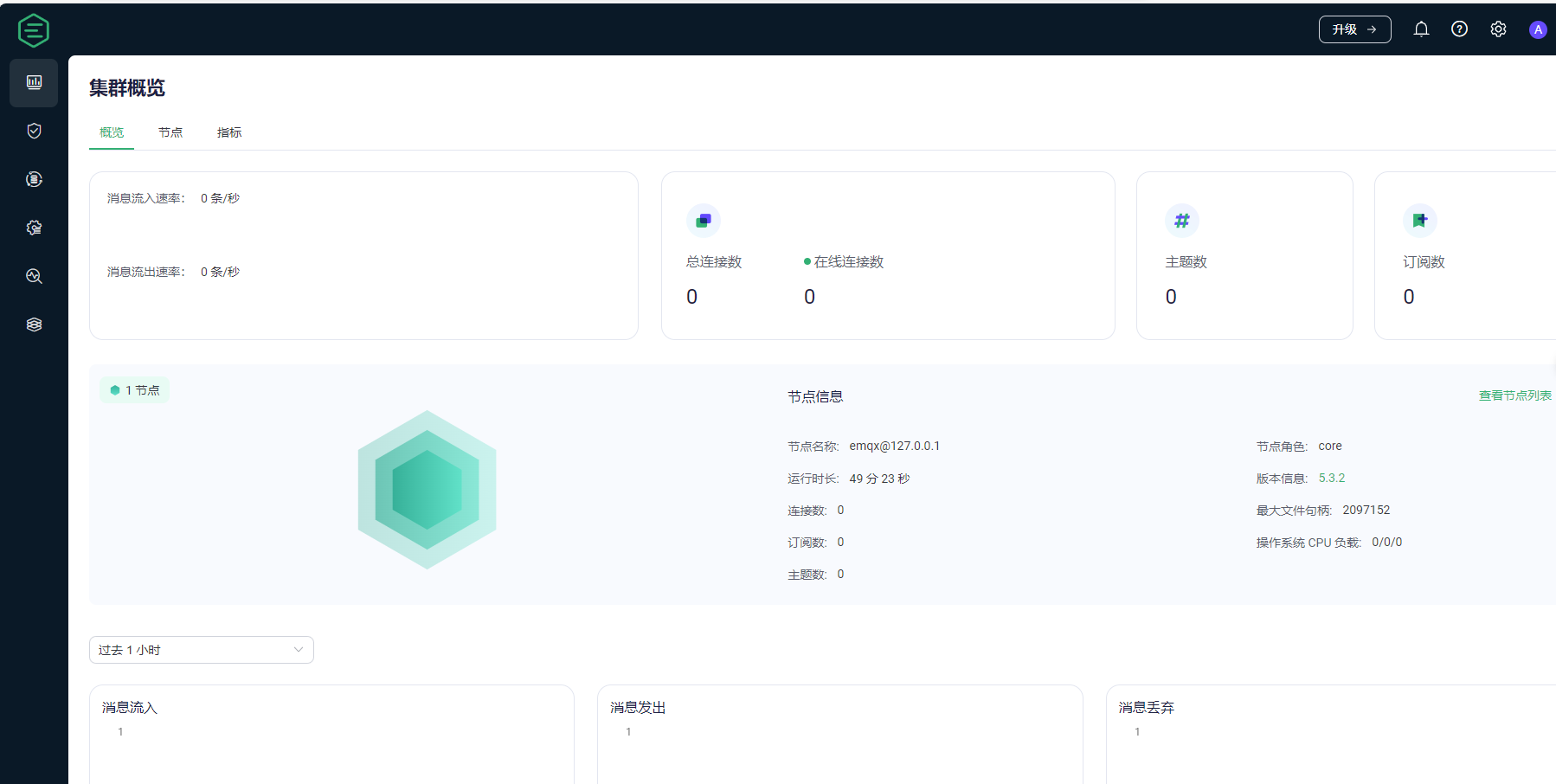This screenshot has height=784, width=1556.
Task: Click the CPU load value 0/0/0
Action: point(1386,542)
